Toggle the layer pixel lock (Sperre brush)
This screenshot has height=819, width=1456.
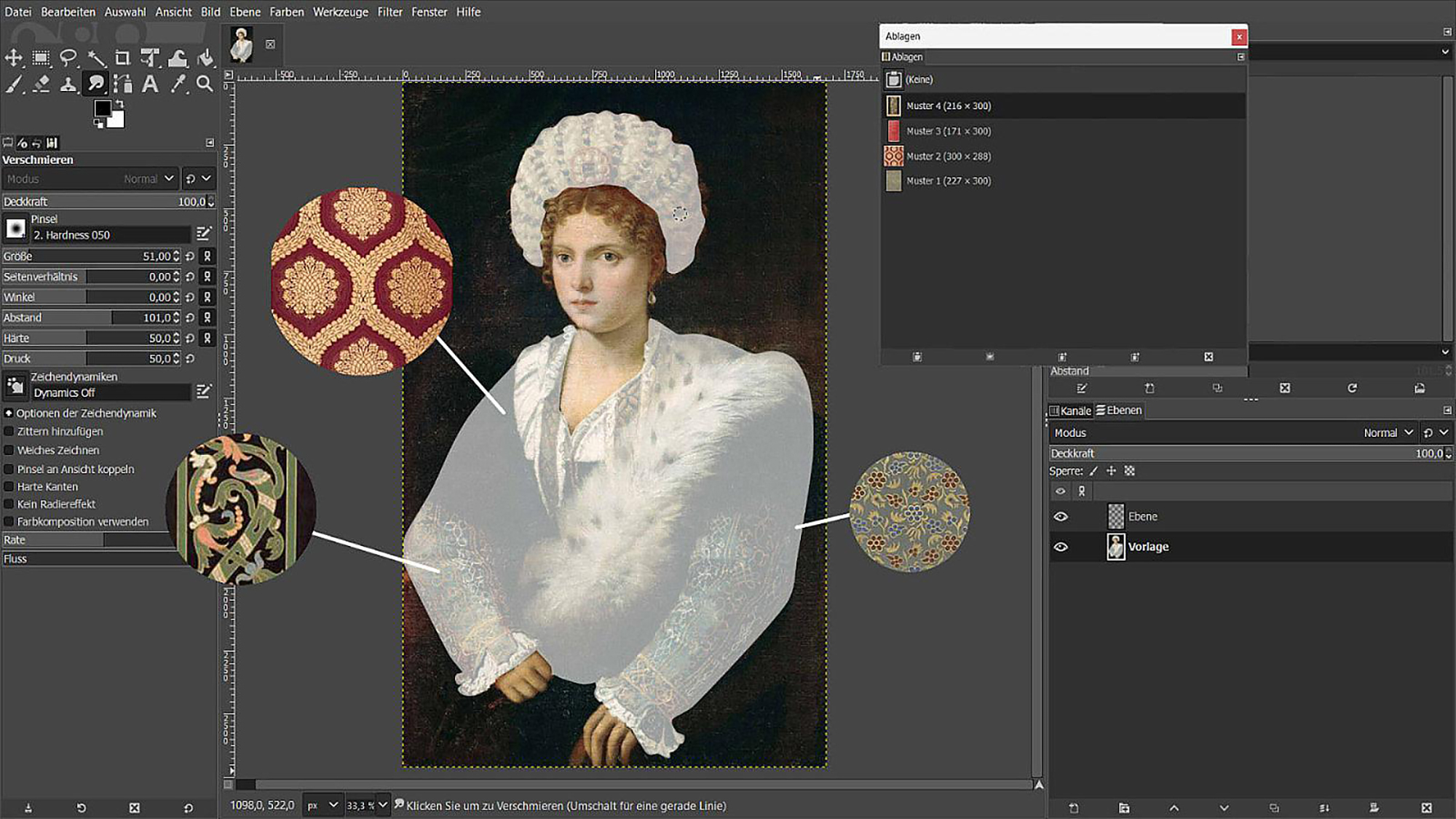pyautogui.click(x=1093, y=471)
